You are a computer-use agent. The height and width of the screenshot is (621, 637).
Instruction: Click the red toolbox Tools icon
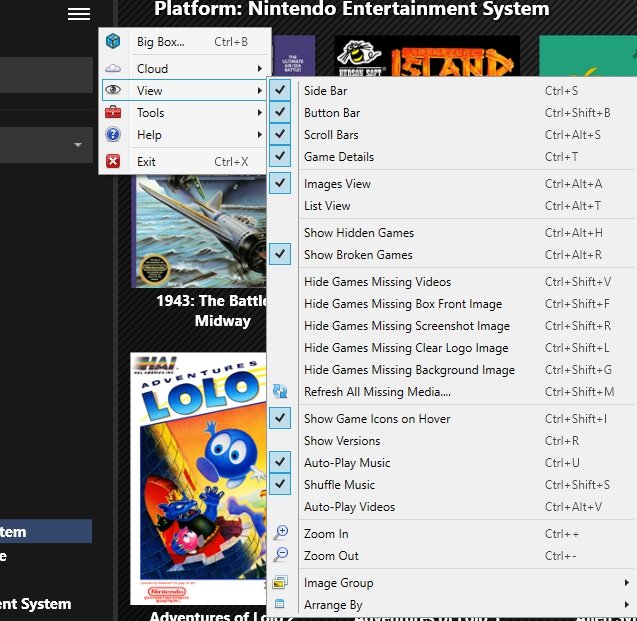click(x=113, y=112)
